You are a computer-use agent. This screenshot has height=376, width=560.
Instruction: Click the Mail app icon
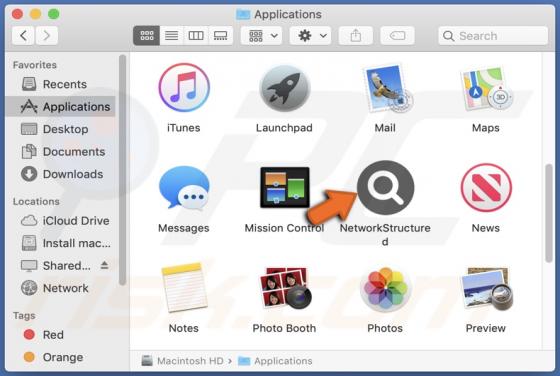click(387, 88)
